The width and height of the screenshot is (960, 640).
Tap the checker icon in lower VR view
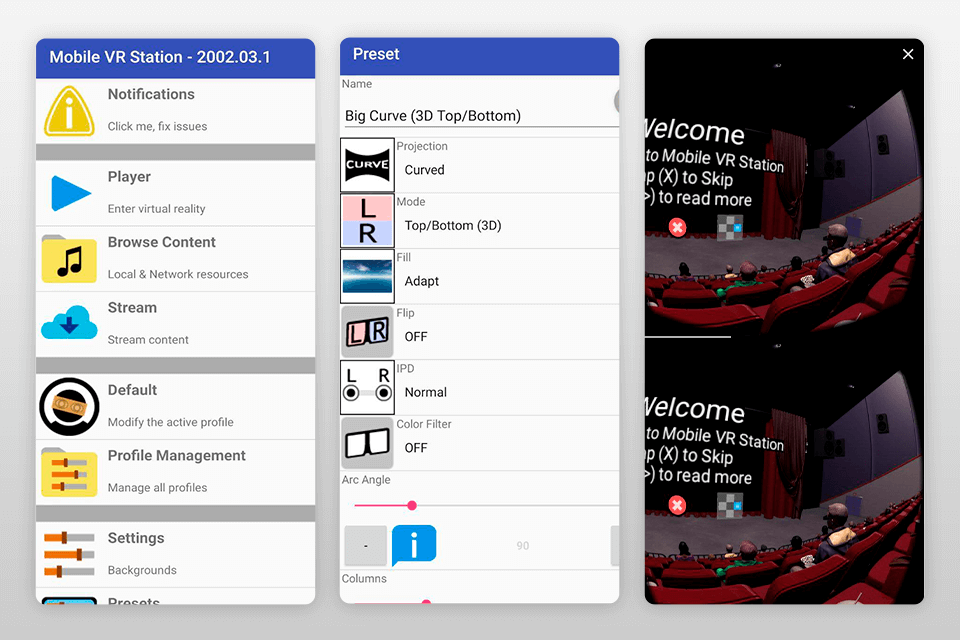[730, 505]
